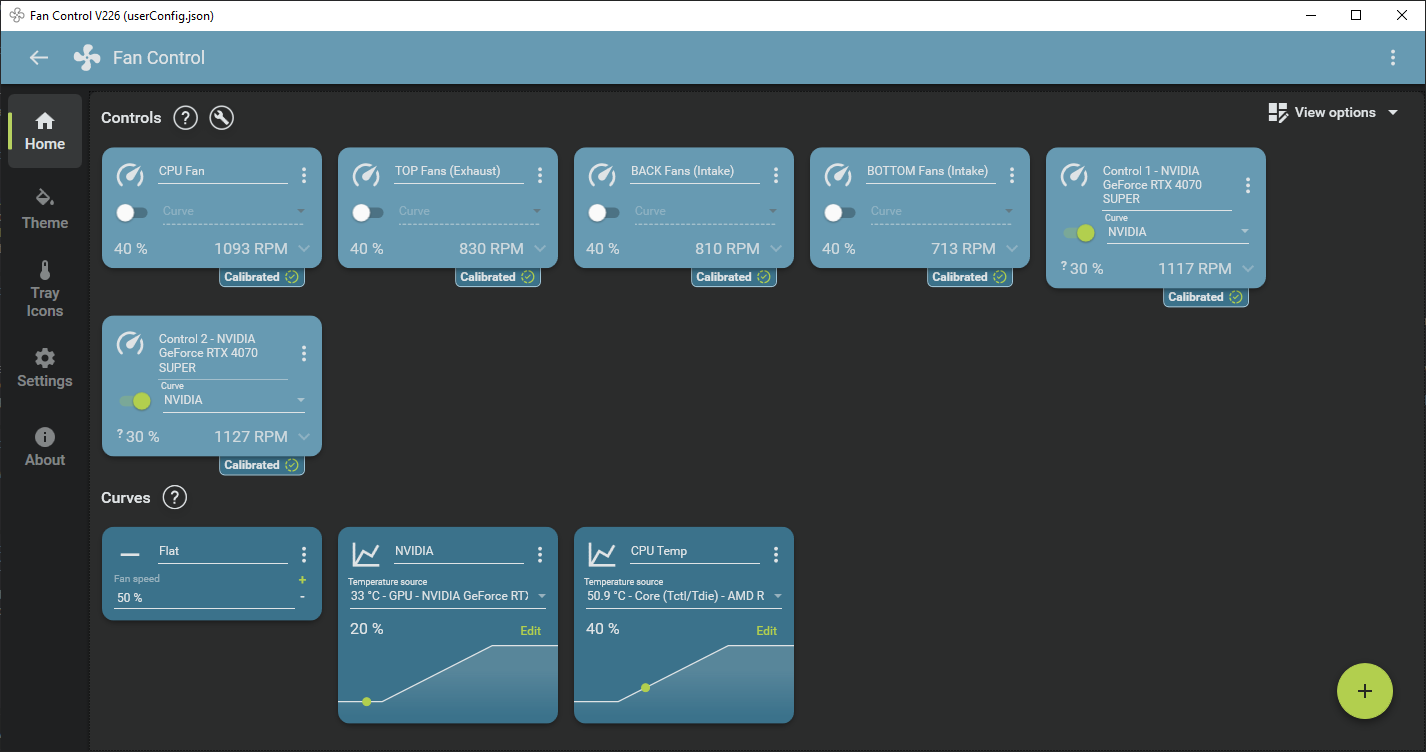Click the Control 2 NVIDIA gauge icon

130,343
